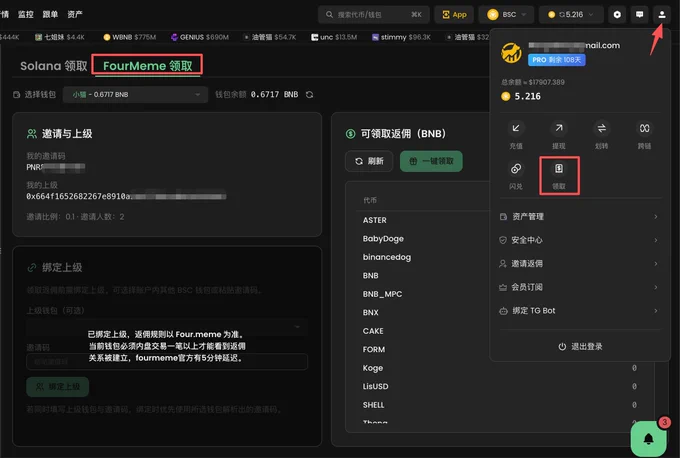Click the 油管猫 $54.7K ticker entry

pyautogui.click(x=270, y=37)
